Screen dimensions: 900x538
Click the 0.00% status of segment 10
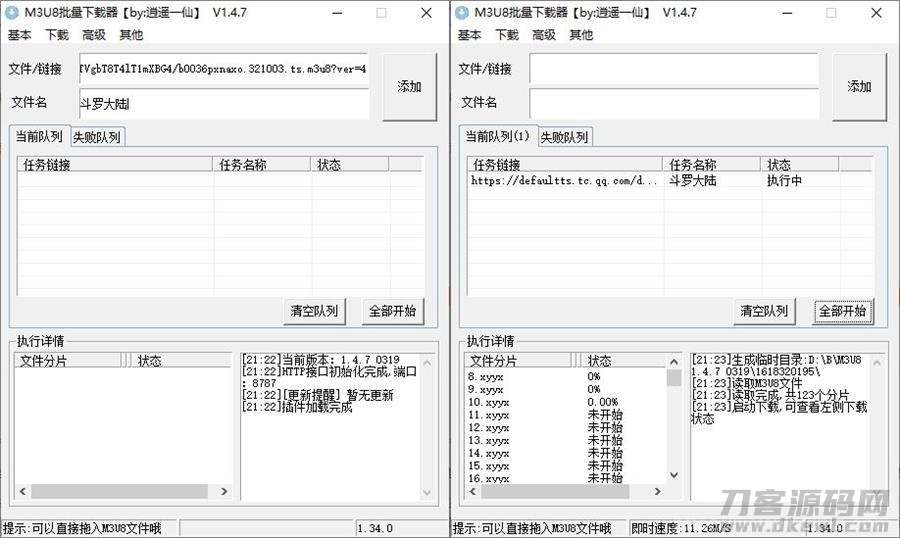(603, 402)
